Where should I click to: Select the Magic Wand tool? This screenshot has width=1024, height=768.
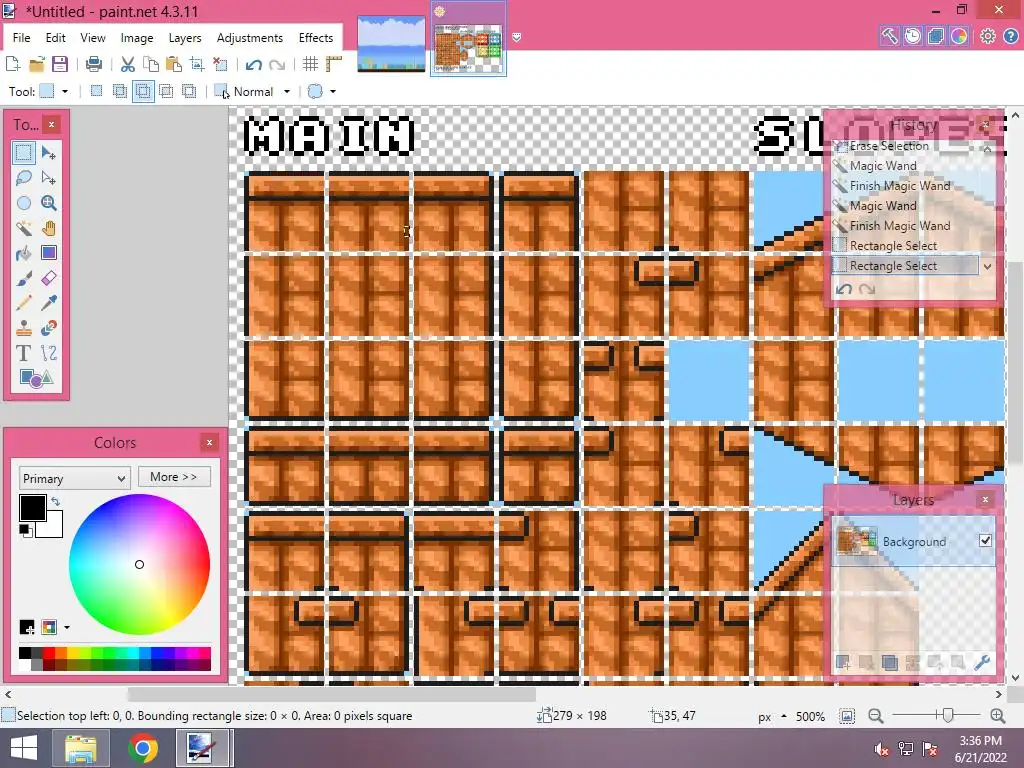coord(24,228)
